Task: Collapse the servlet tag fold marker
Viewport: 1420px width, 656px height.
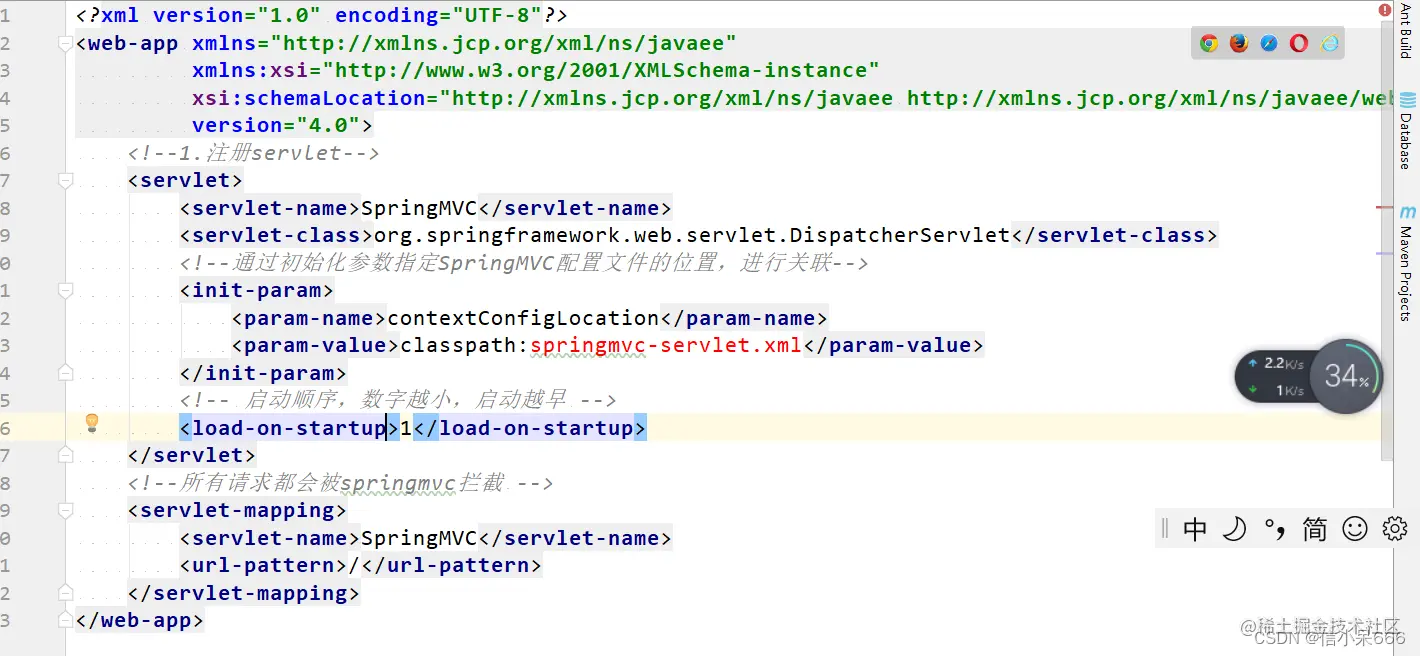Action: tap(66, 181)
